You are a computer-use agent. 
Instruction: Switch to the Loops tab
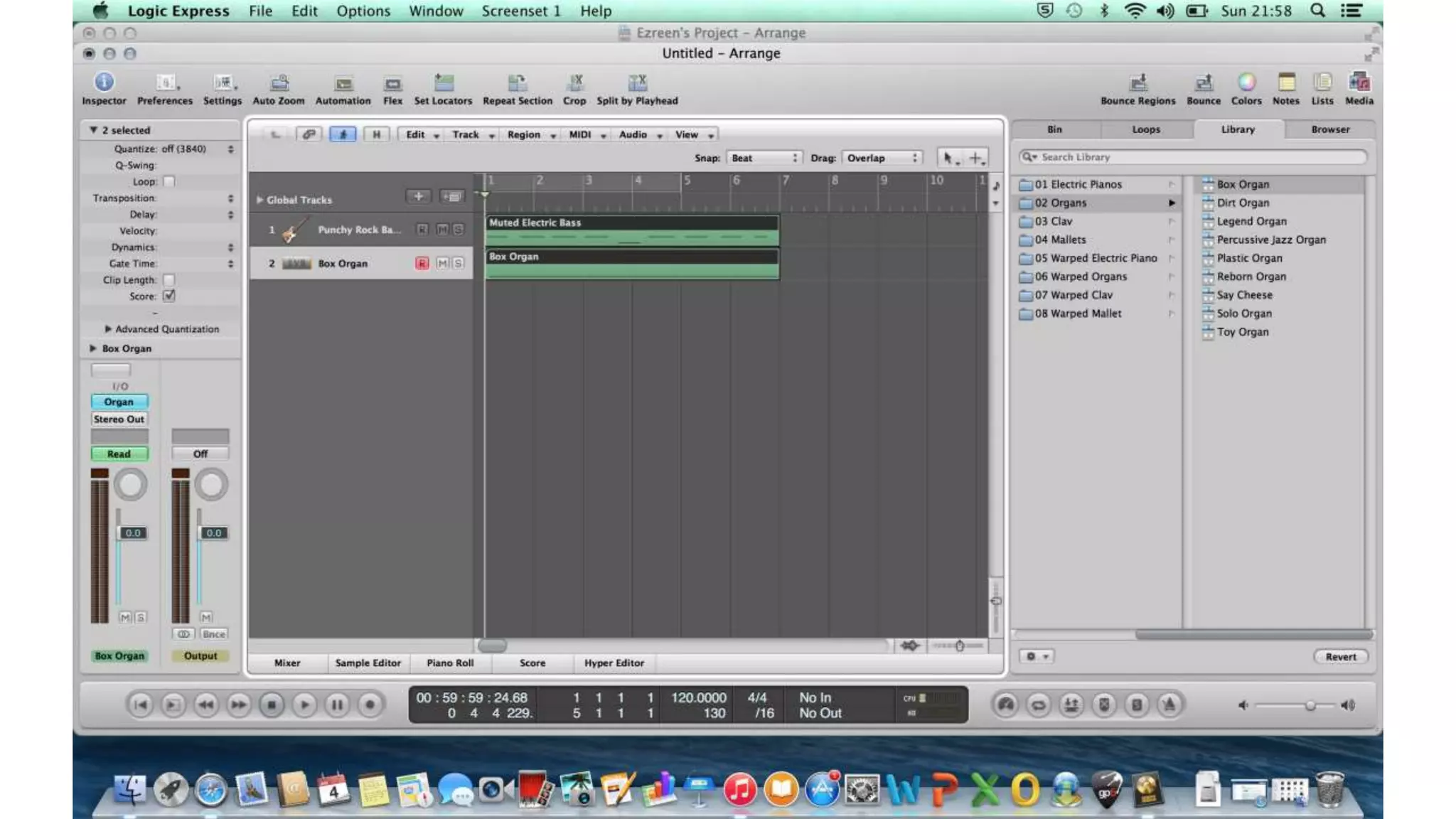click(1145, 129)
